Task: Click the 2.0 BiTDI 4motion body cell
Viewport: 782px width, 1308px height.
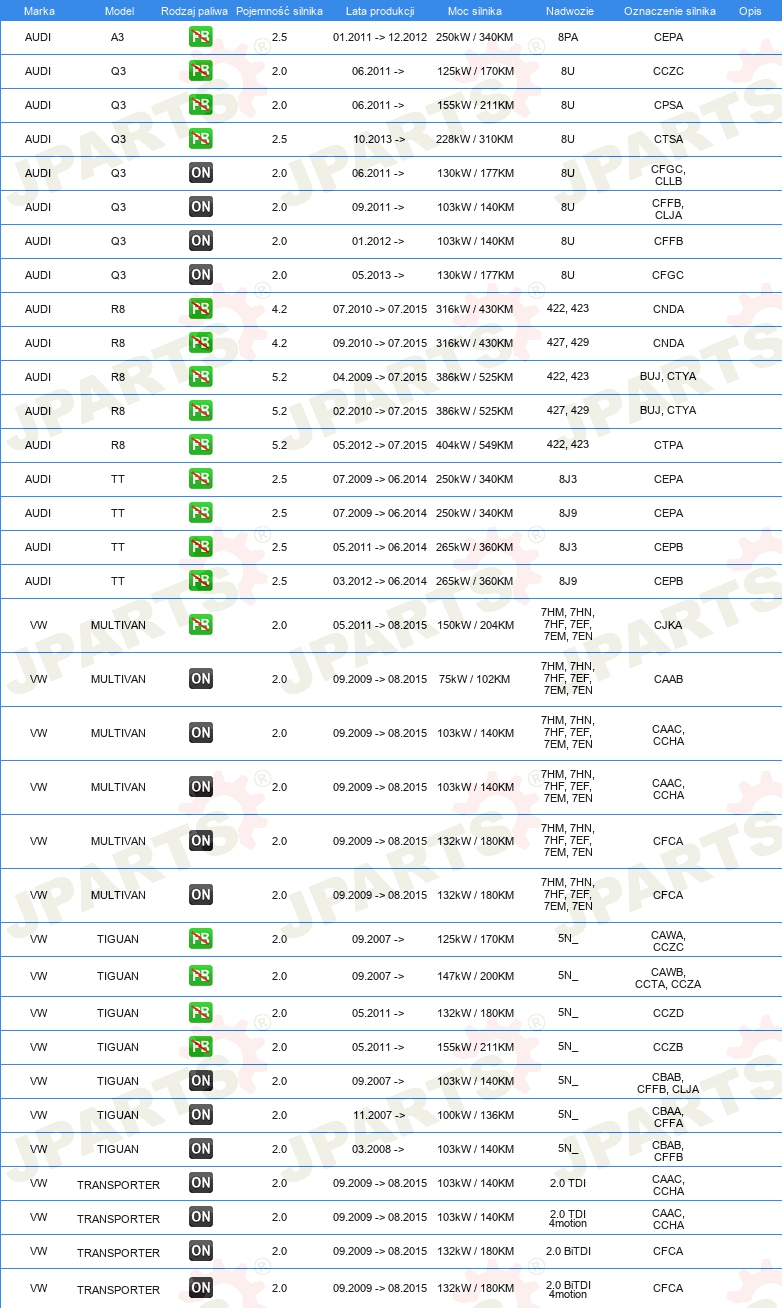Action: coord(568,1289)
